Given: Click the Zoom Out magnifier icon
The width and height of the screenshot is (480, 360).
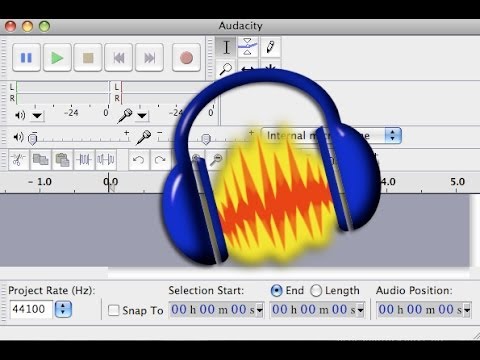Looking at the screenshot, I should pos(216,160).
